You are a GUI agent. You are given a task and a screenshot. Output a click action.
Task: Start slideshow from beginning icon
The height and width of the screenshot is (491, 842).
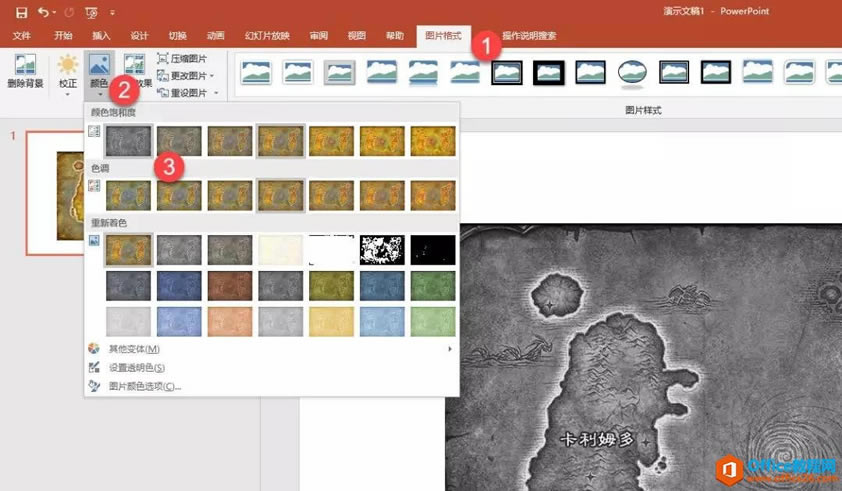pyautogui.click(x=91, y=12)
